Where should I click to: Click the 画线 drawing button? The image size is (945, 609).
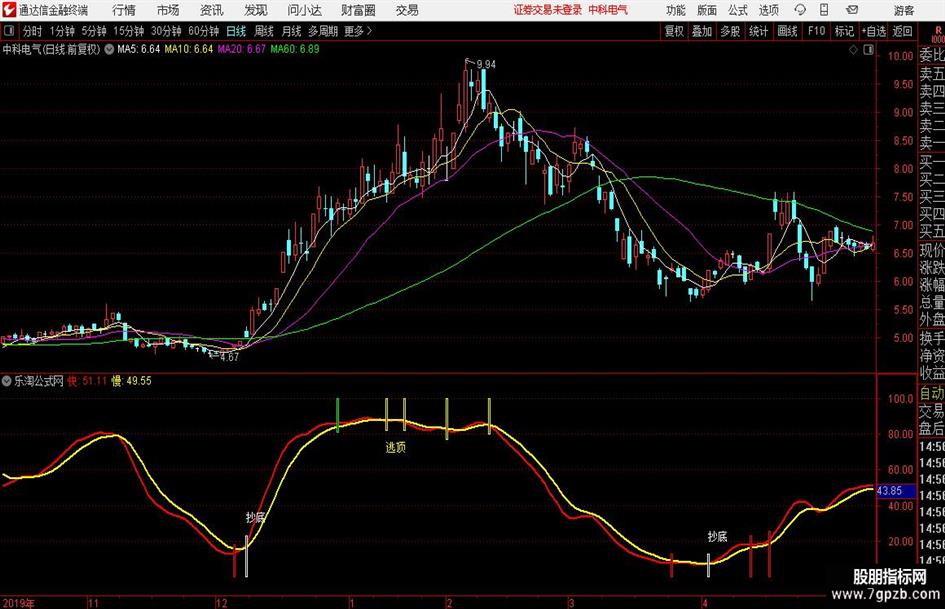click(787, 31)
